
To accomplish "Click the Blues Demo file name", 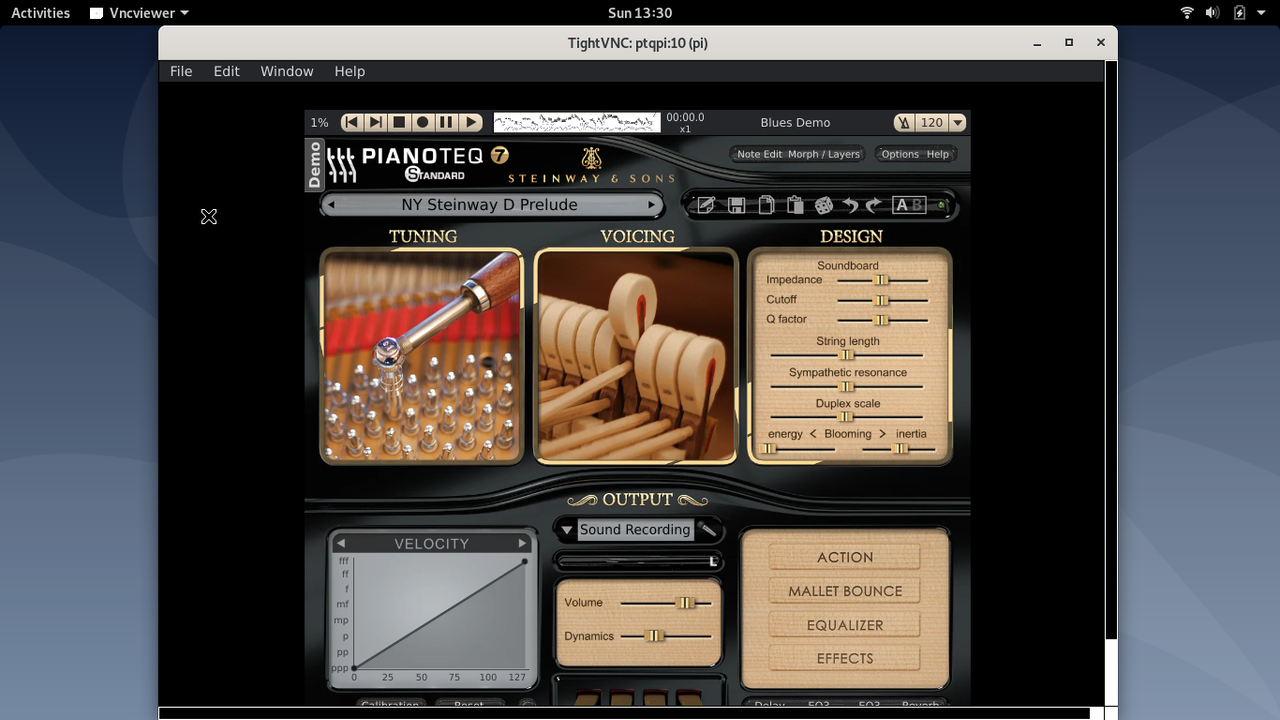I will click(x=795, y=122).
